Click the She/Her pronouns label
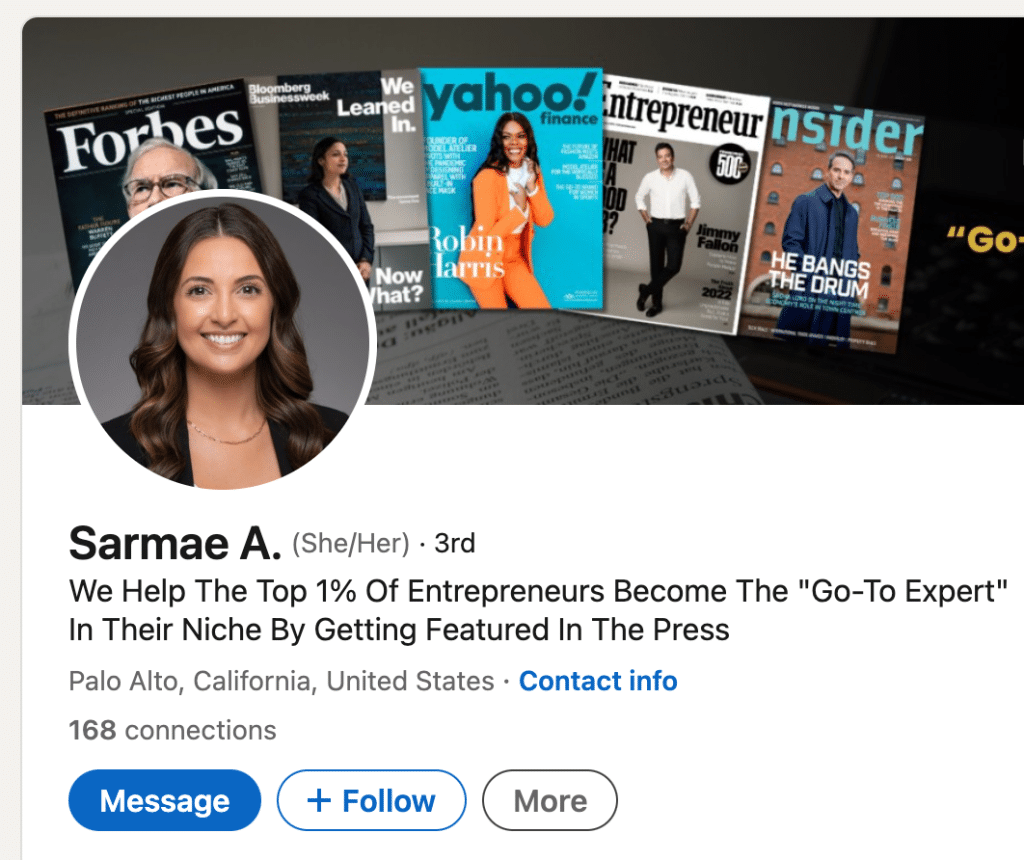 click(351, 543)
